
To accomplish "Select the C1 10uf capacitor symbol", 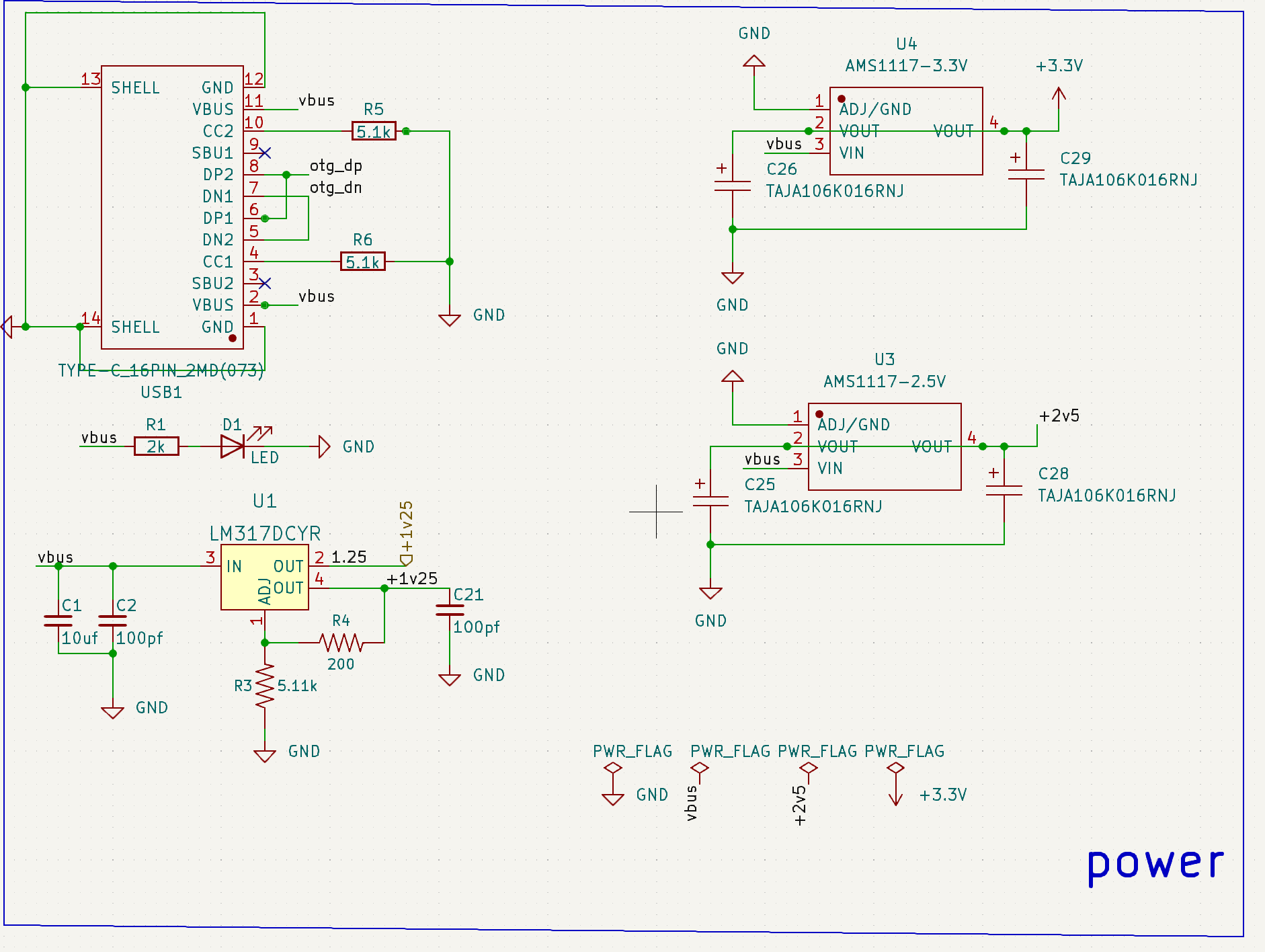I will (x=58, y=621).
